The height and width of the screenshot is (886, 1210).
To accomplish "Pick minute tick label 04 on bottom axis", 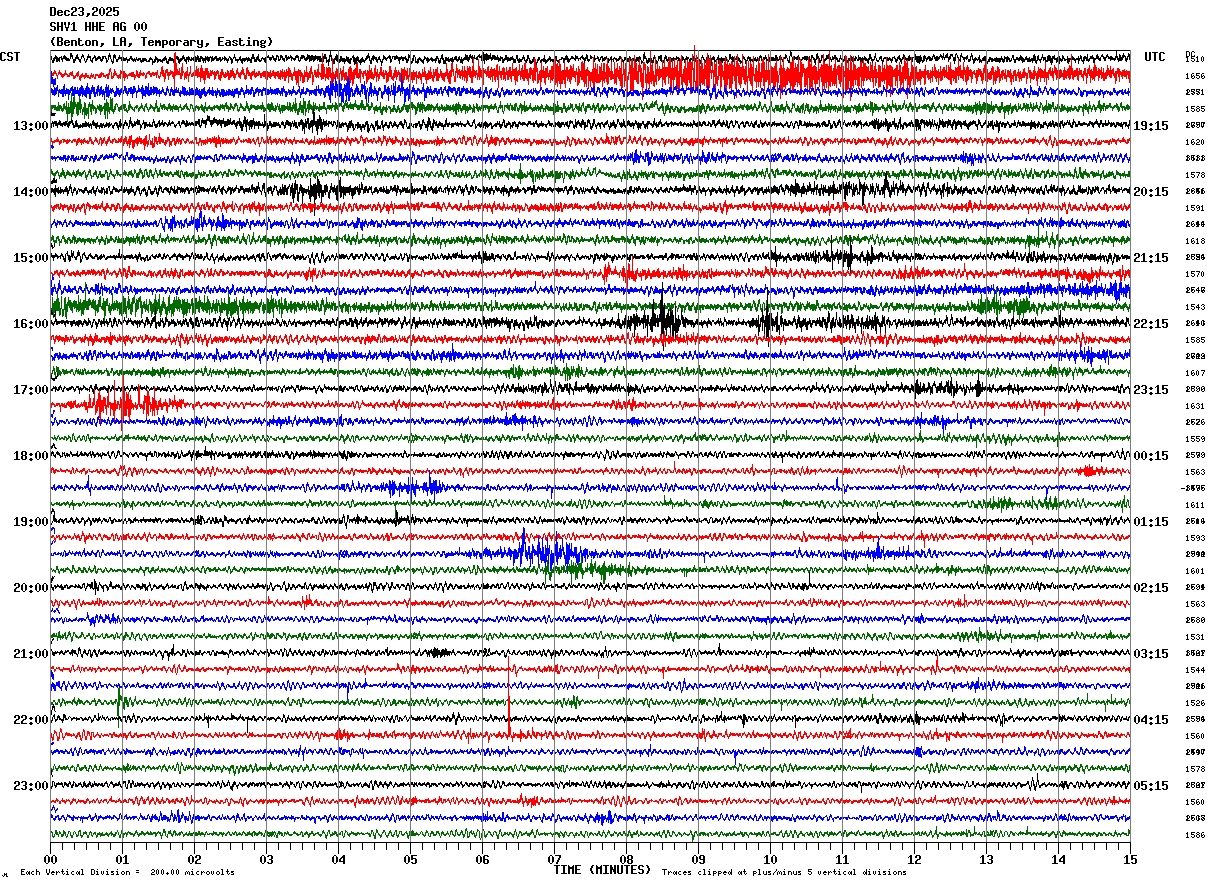I will coord(338,859).
